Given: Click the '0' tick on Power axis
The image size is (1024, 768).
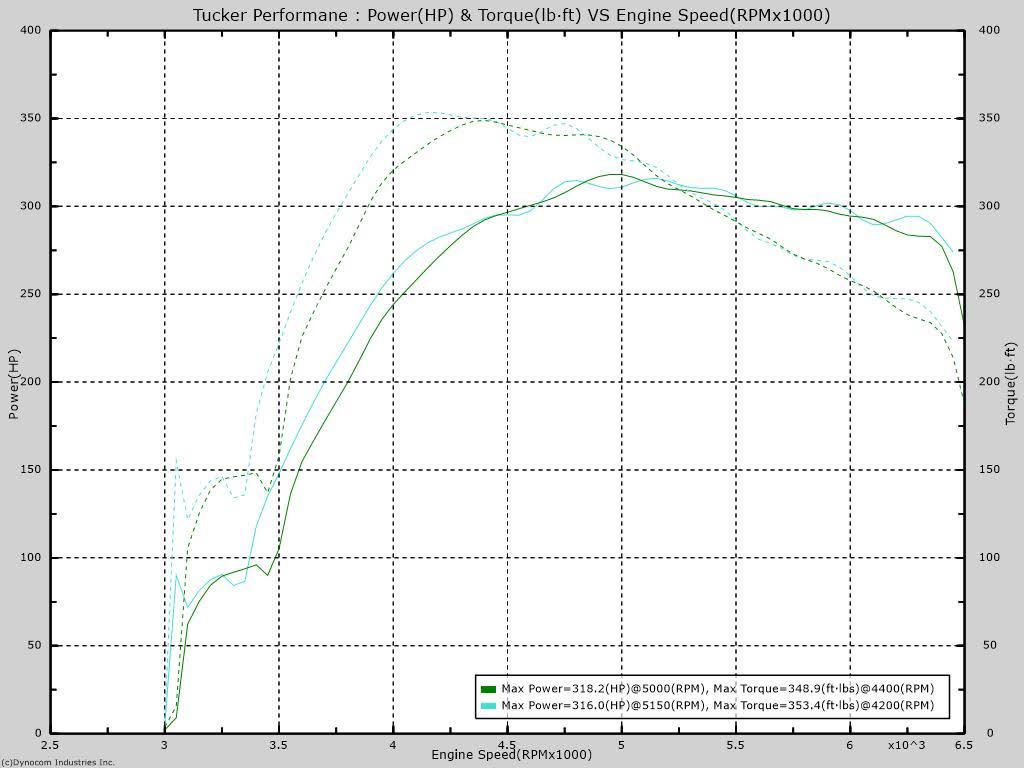Looking at the screenshot, I should point(38,733).
